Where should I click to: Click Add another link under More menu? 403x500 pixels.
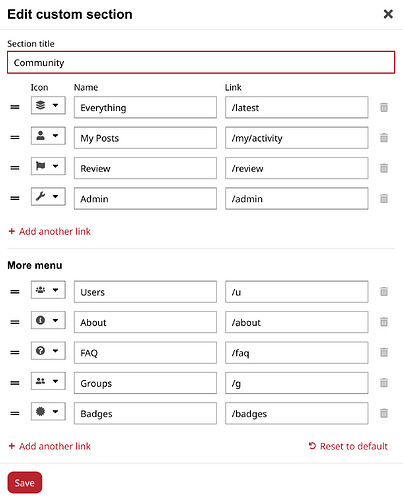50,446
